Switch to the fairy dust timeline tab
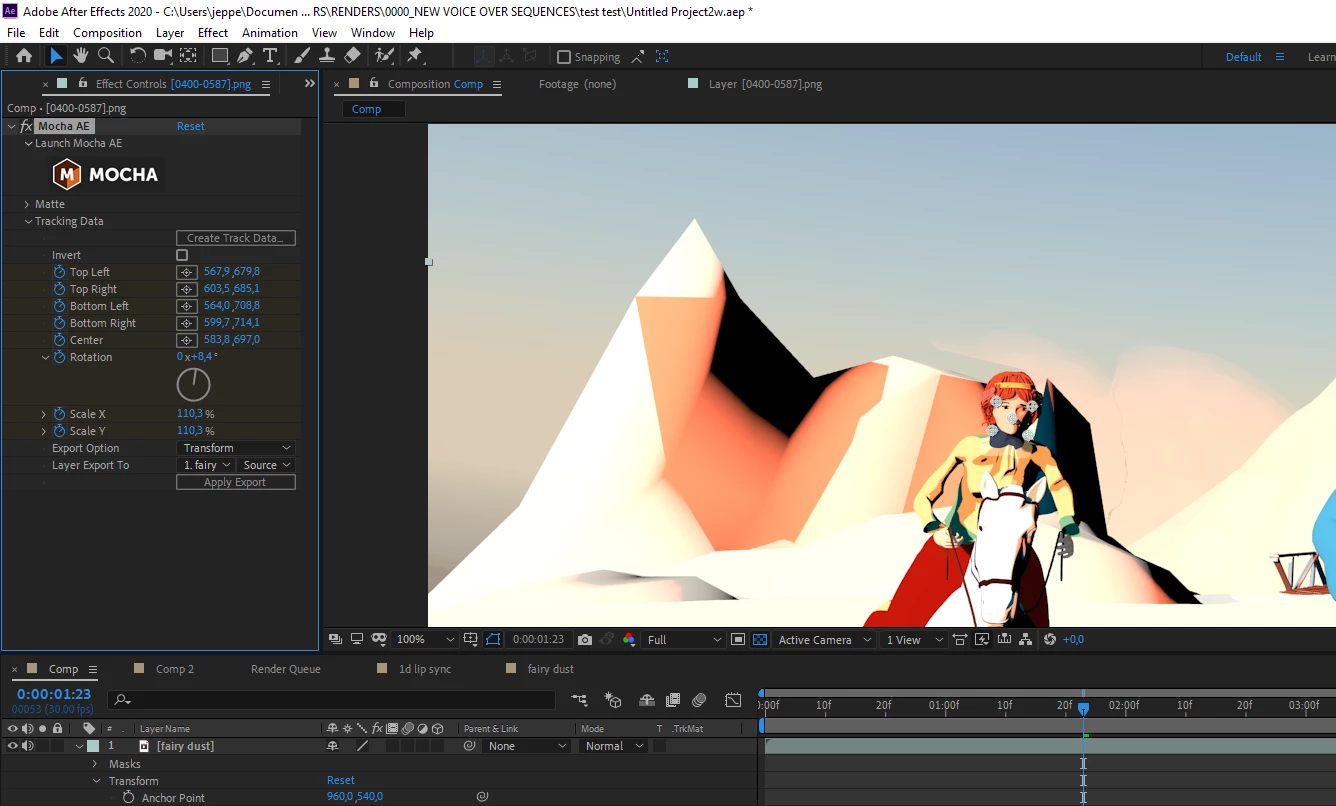Screen dimensions: 1336x806 click(551, 669)
